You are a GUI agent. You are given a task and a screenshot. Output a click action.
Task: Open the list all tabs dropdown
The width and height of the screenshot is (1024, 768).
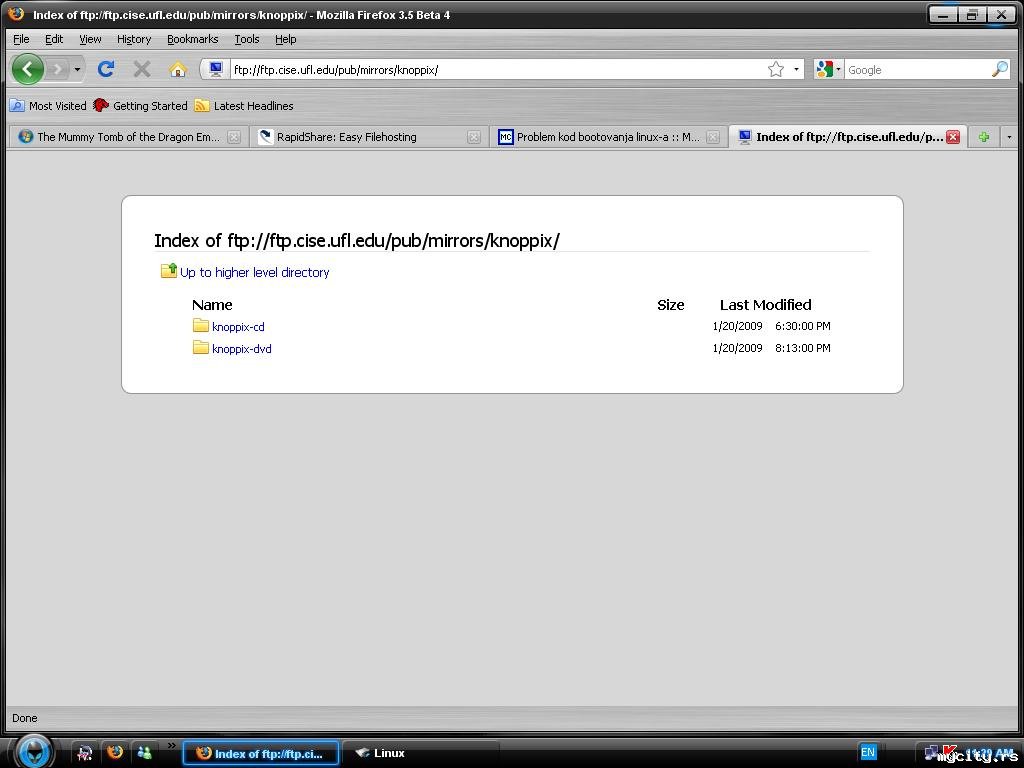pyautogui.click(x=1009, y=137)
